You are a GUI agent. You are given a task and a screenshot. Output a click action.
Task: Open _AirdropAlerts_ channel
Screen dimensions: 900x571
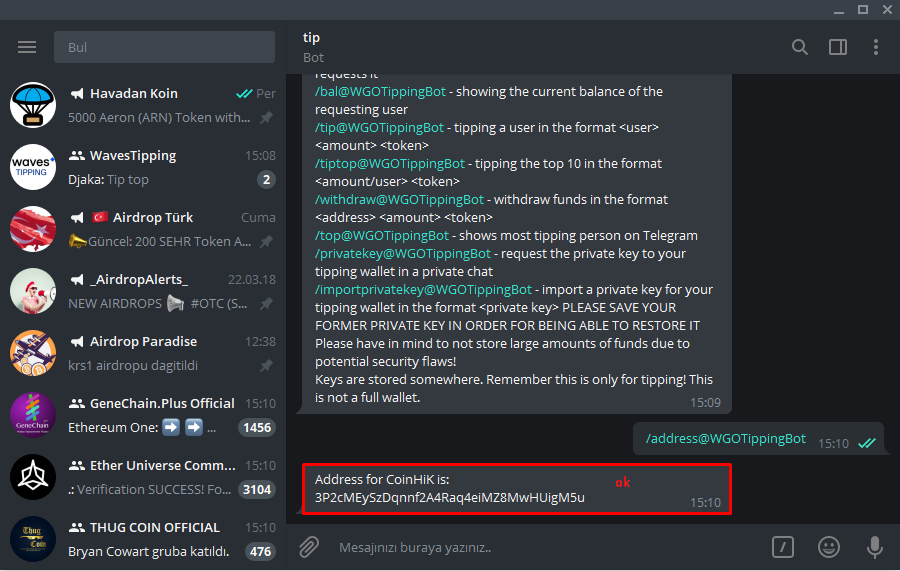click(x=143, y=291)
